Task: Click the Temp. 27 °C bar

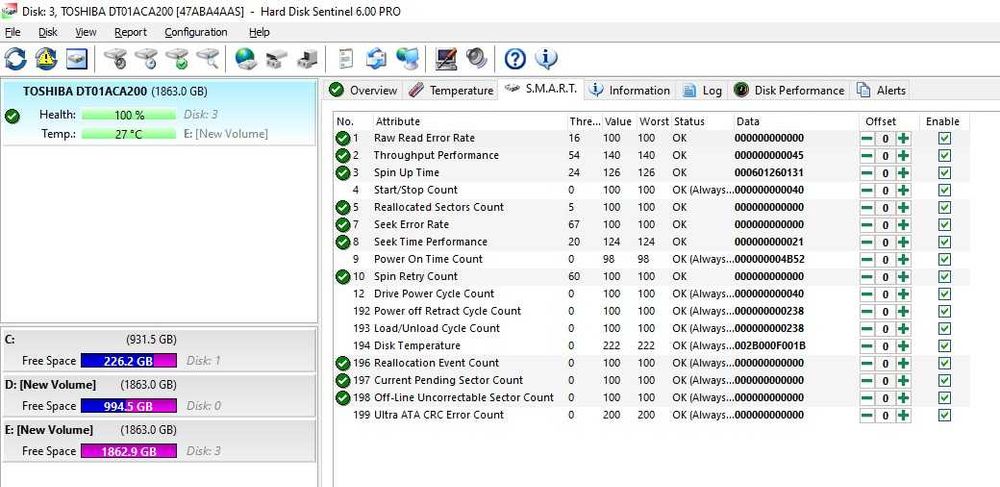Action: pyautogui.click(x=129, y=134)
